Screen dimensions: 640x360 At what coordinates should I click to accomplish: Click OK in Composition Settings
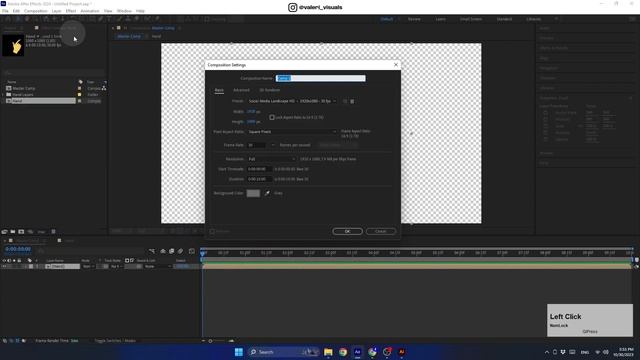coord(347,231)
